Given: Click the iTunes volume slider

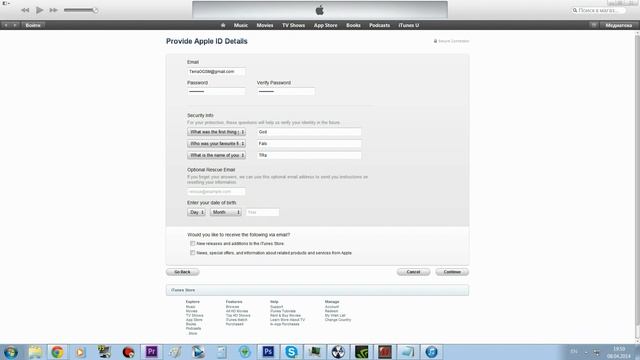Looking at the screenshot, I should (80, 10).
